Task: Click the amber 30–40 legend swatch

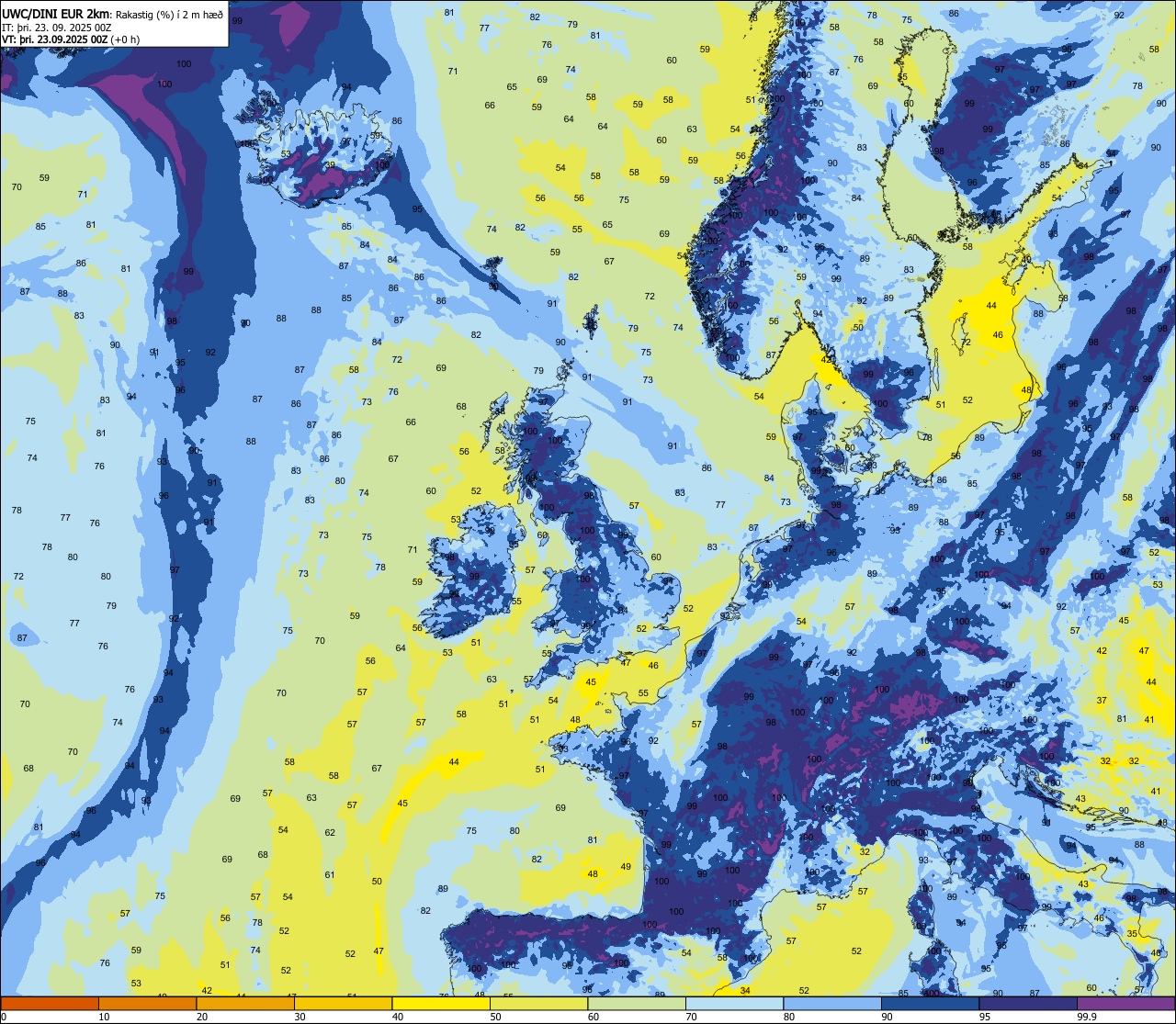Action: 343,1003
